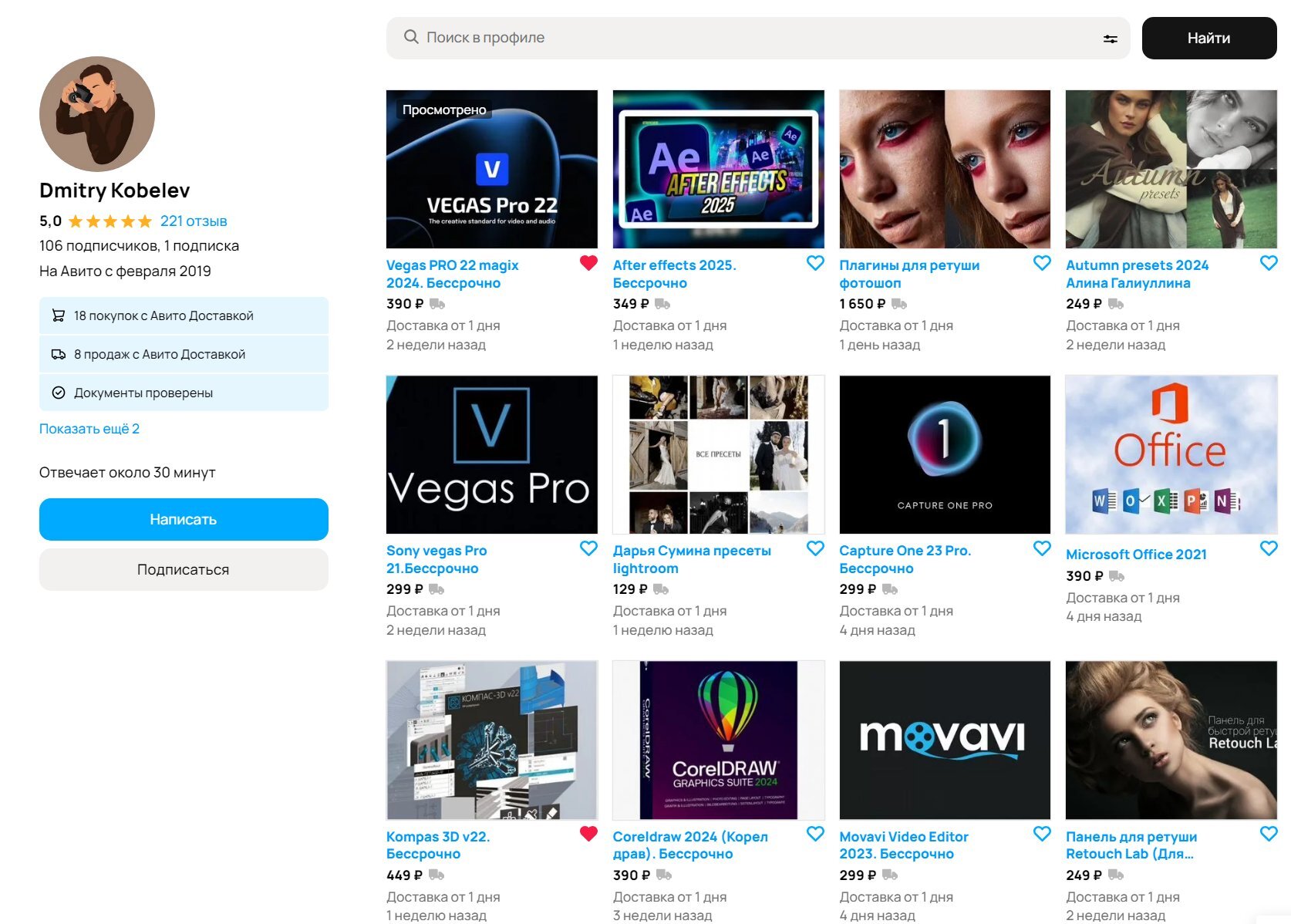Click truck icon in 8 продаж badge
The width and height of the screenshot is (1291, 924).
(x=59, y=354)
